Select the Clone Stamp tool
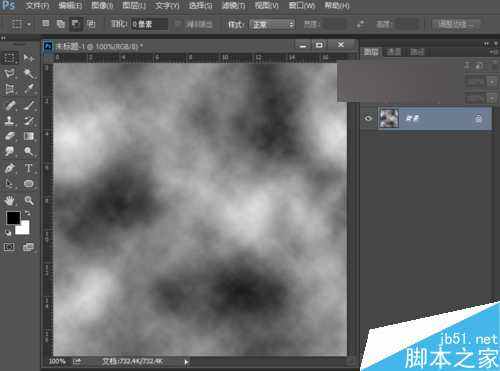 coord(10,121)
